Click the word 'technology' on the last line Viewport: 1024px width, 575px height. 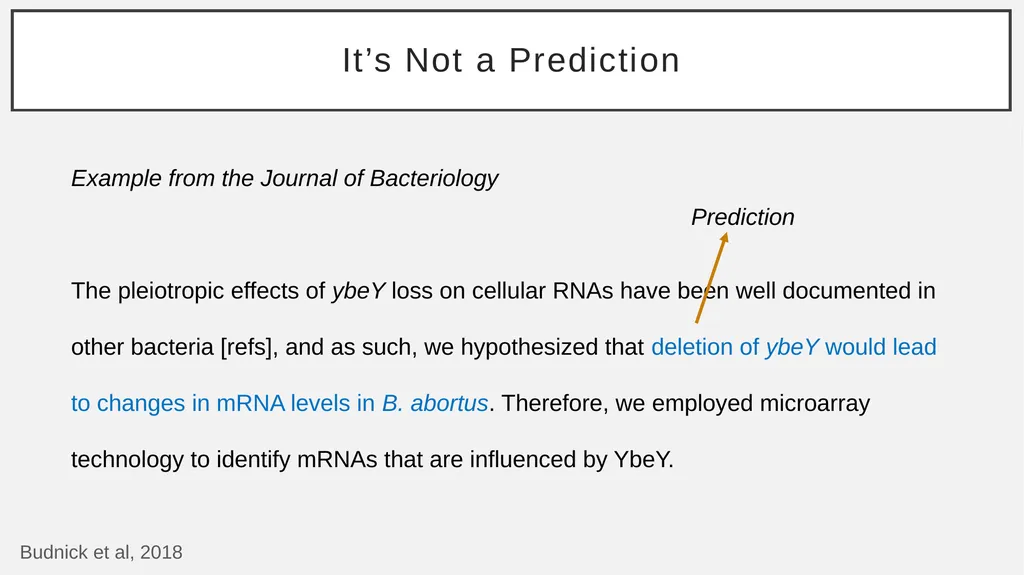click(127, 460)
